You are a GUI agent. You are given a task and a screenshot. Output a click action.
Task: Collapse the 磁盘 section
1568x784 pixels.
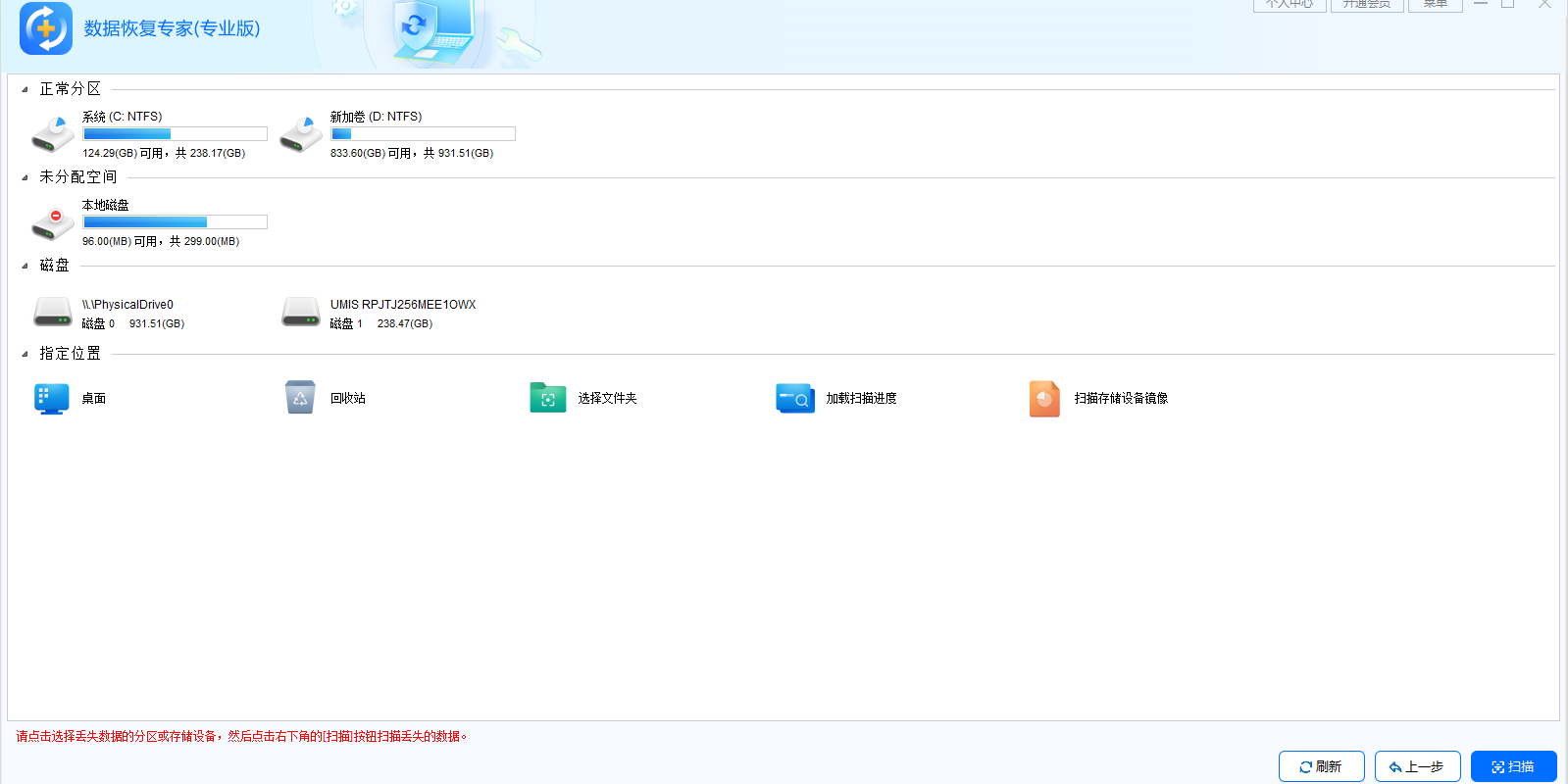click(x=25, y=266)
